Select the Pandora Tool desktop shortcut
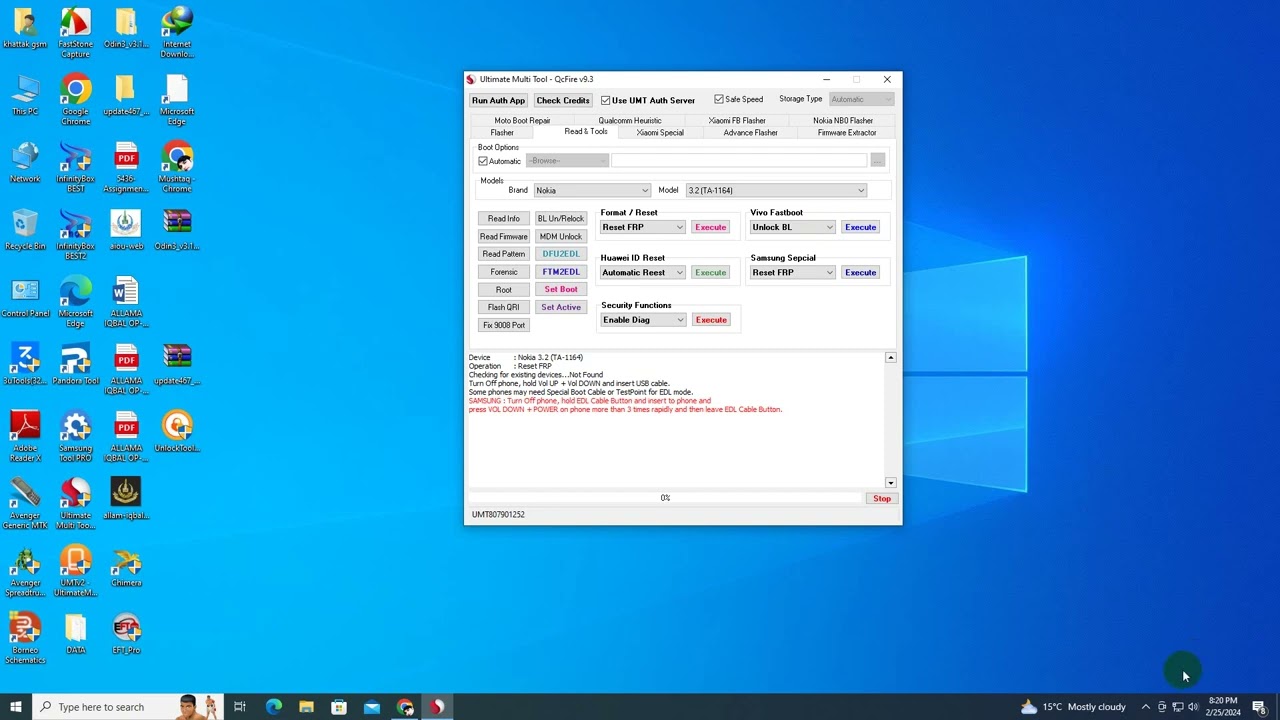 (75, 364)
